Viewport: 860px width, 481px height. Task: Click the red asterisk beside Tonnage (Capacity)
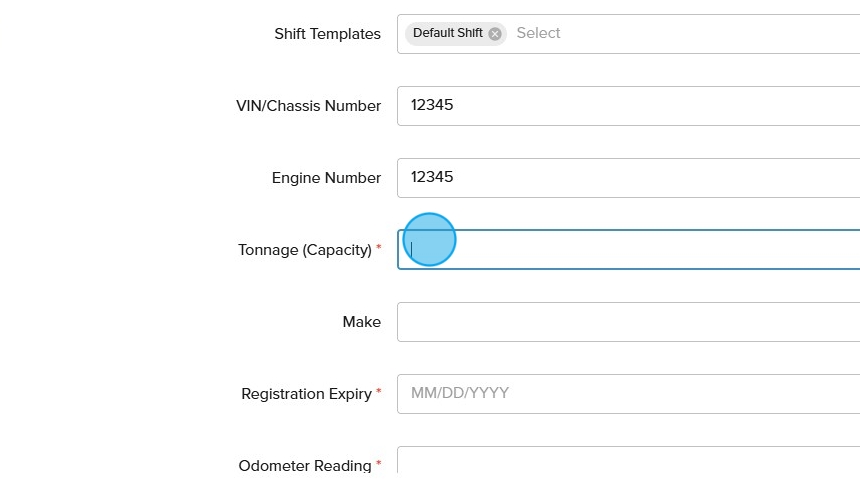tap(379, 248)
